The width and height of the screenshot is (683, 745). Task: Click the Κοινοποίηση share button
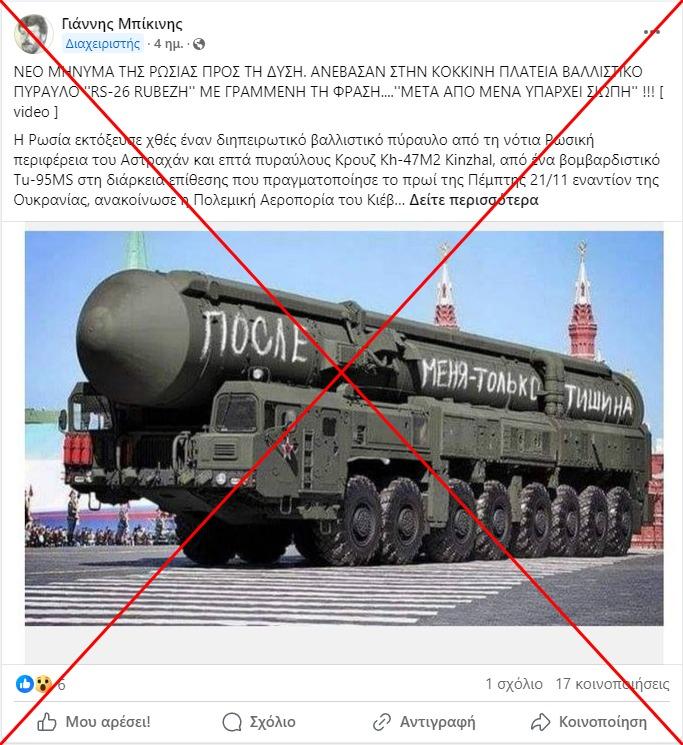click(589, 722)
